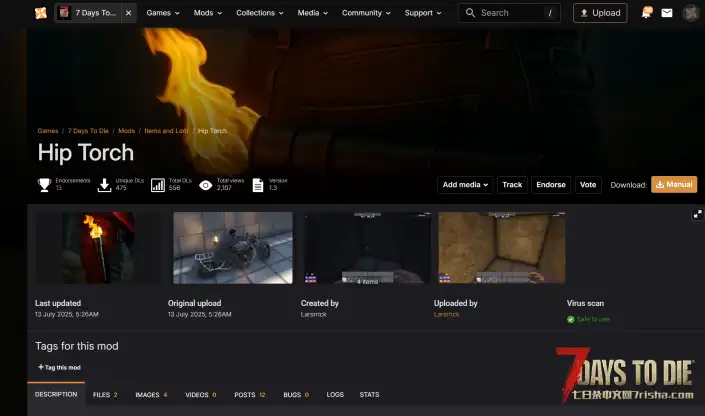
Task: Click the Safe to use virus scan link
Action: pos(593,319)
